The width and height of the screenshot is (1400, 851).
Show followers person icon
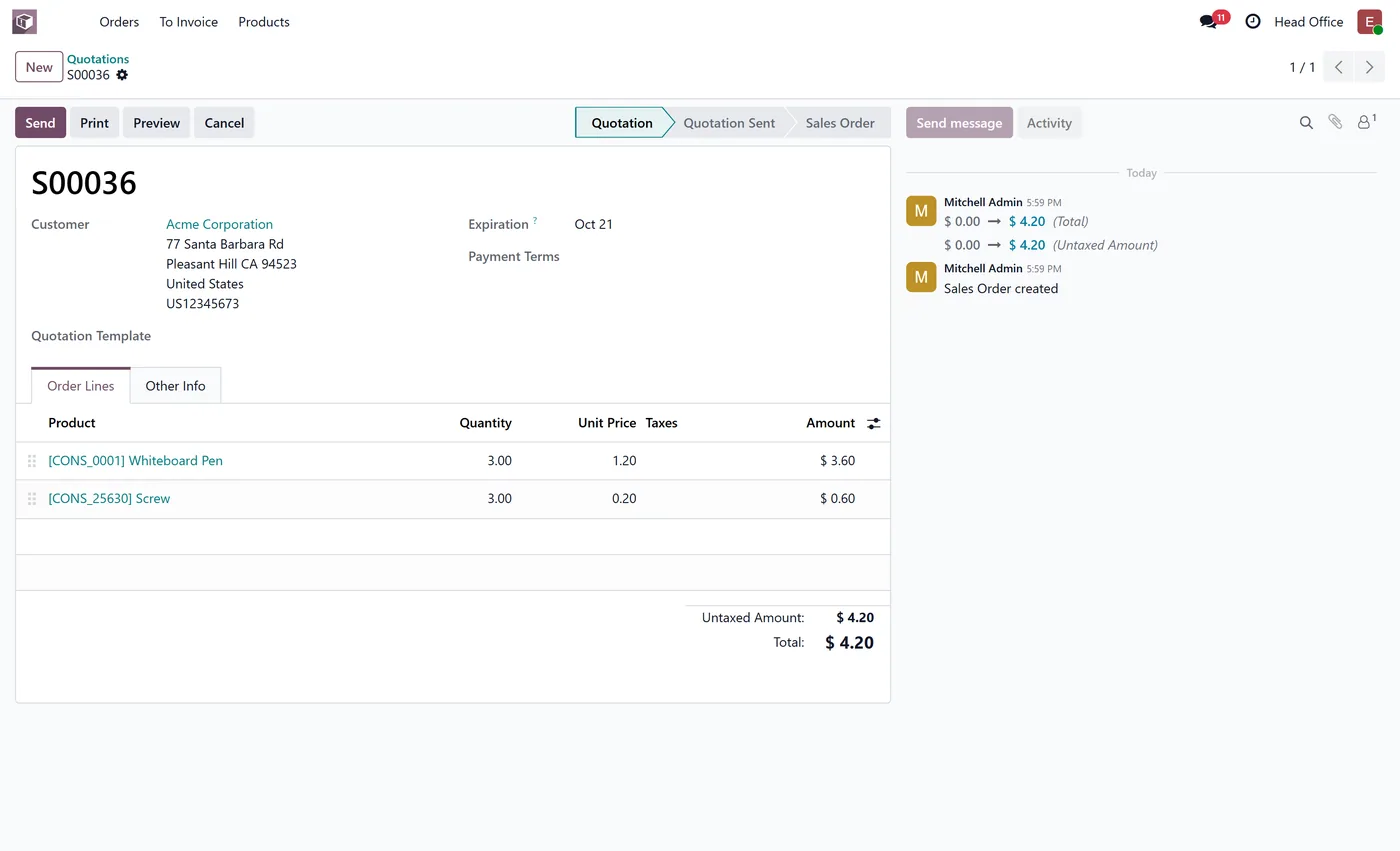(x=1366, y=122)
